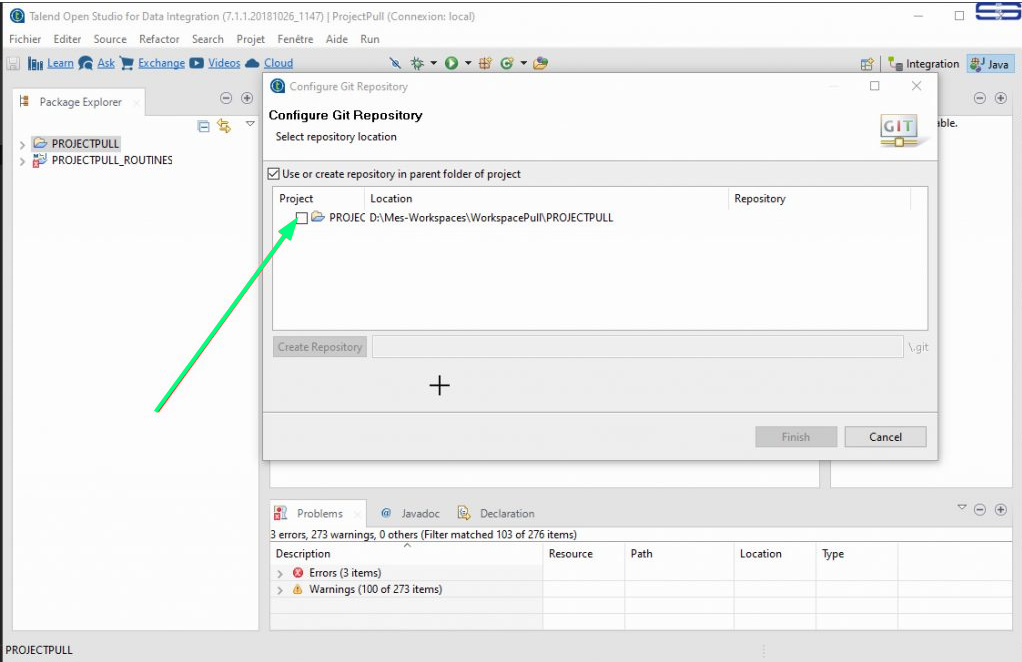Click the Repository column header

coord(819,199)
